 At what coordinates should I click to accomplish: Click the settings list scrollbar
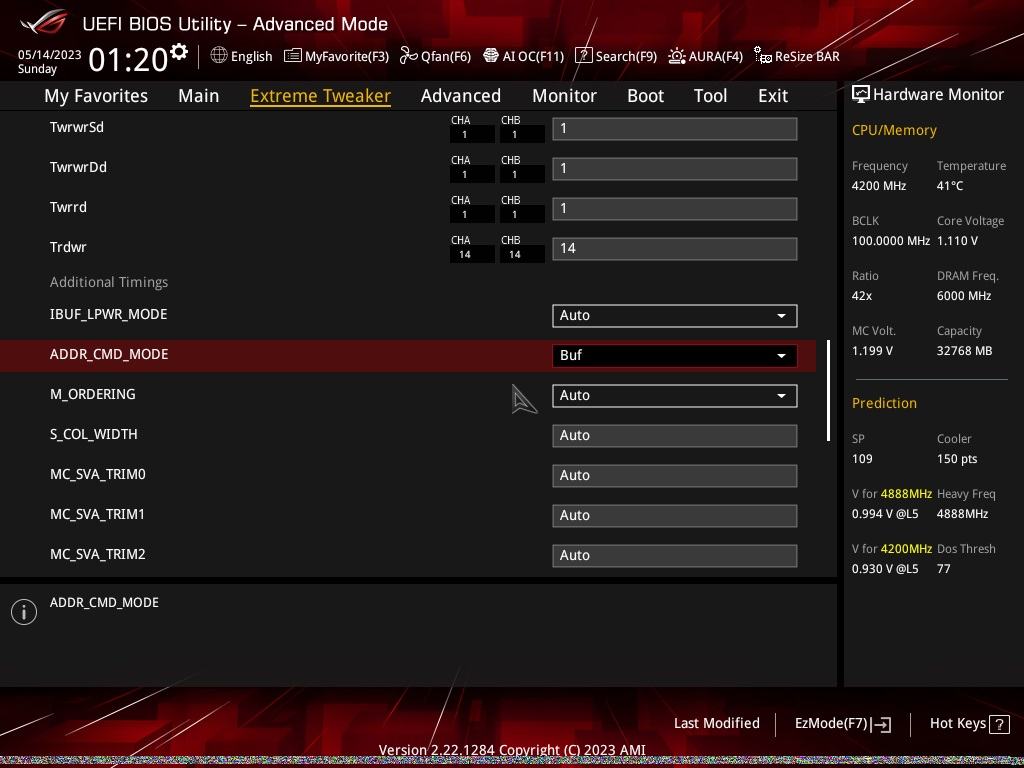point(829,391)
